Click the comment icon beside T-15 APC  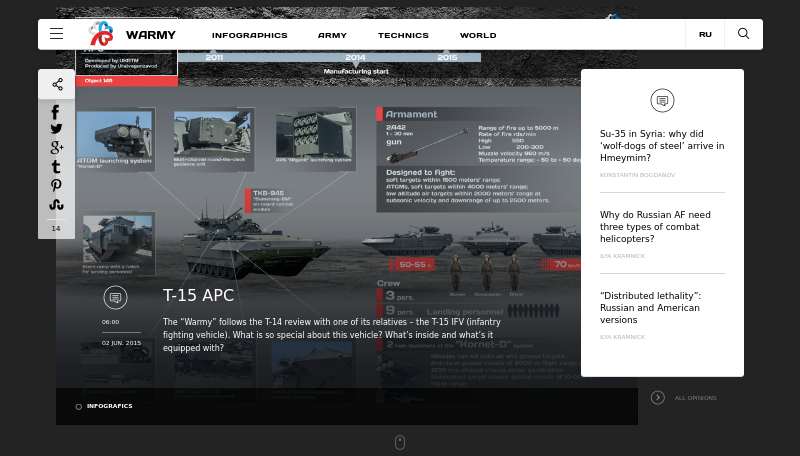point(115,297)
